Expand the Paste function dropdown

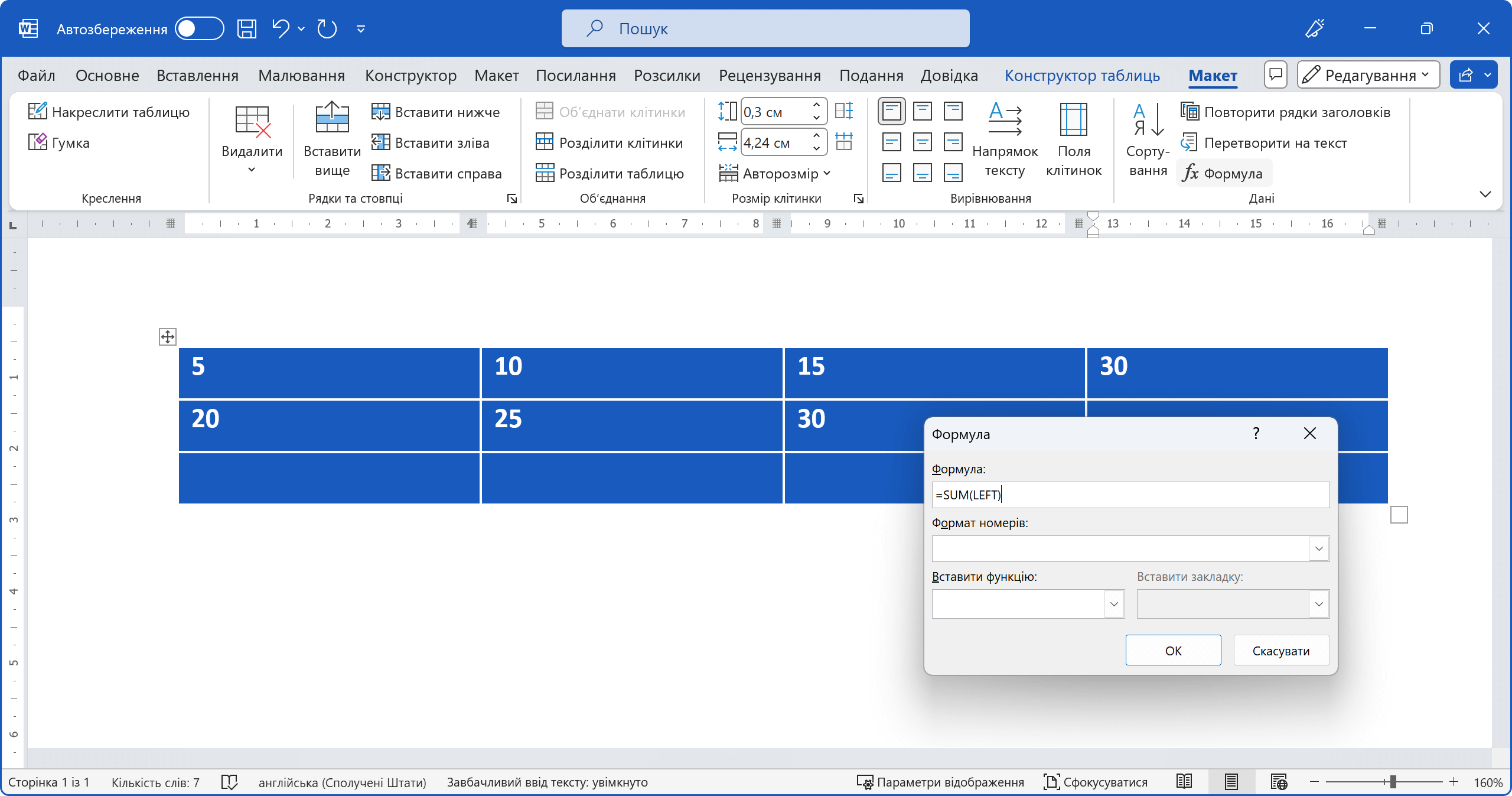[x=1113, y=604]
